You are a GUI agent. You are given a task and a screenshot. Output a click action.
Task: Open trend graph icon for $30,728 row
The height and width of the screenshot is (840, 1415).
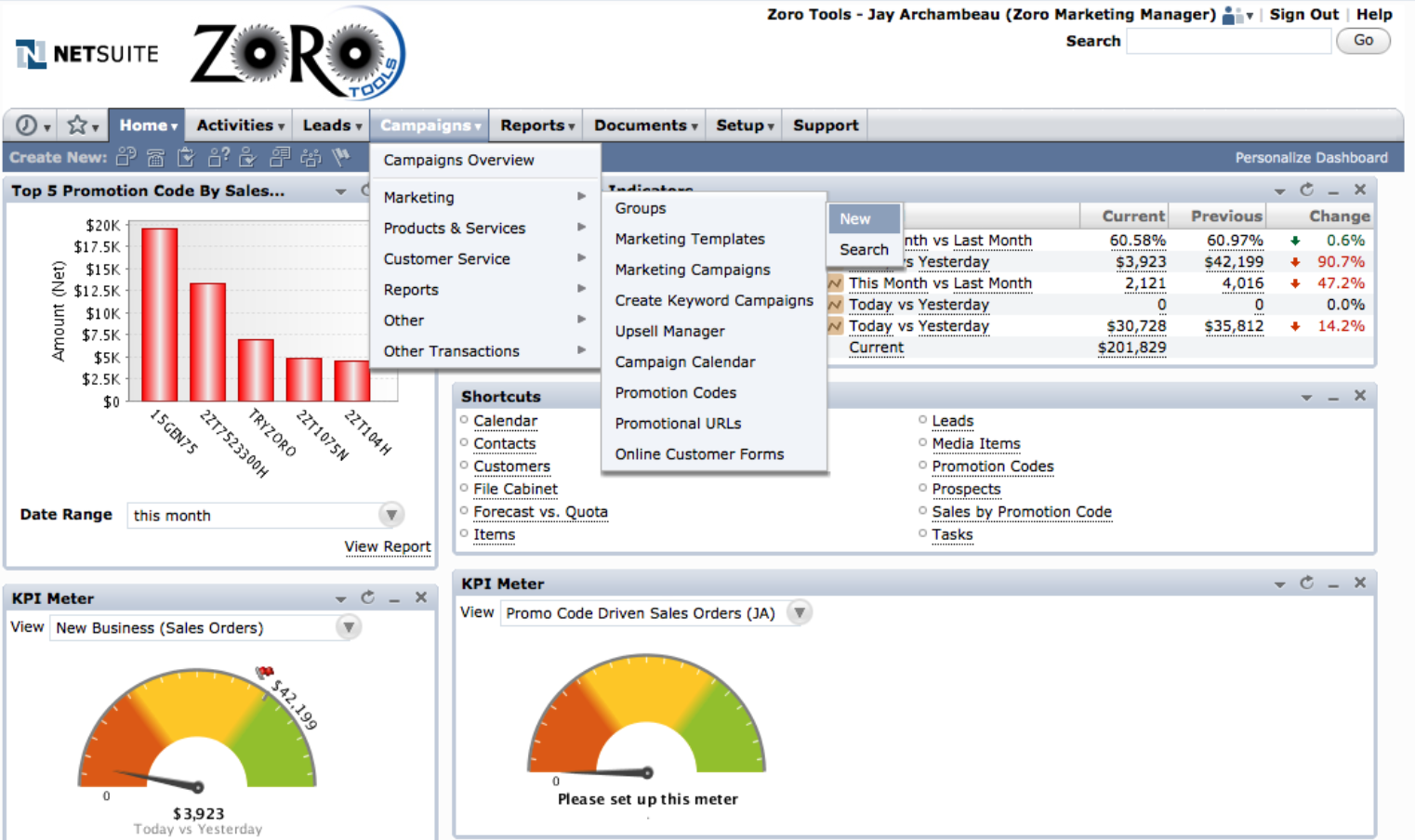(x=835, y=326)
